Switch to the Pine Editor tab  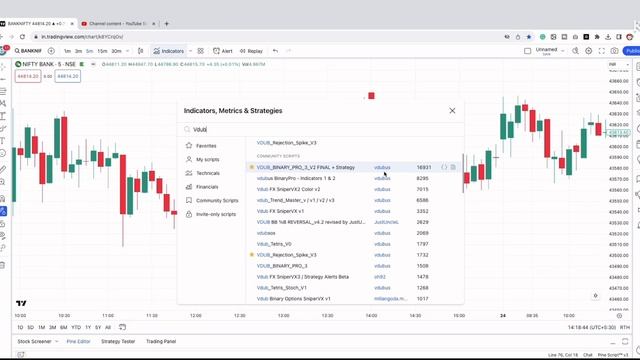(x=78, y=341)
